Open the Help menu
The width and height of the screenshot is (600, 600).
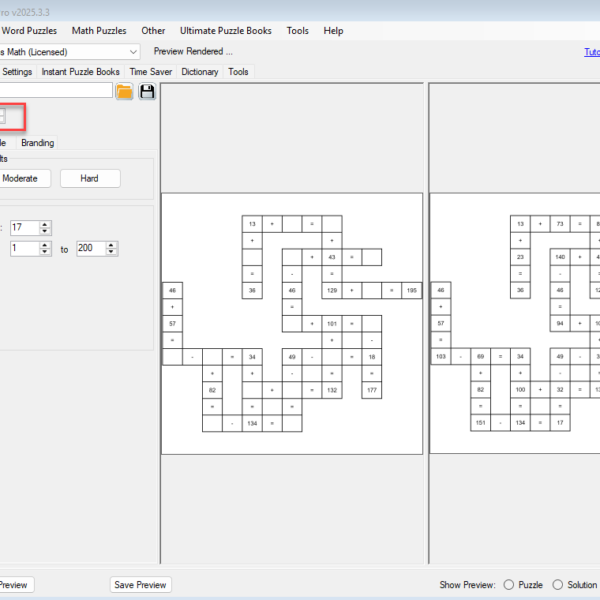click(333, 31)
